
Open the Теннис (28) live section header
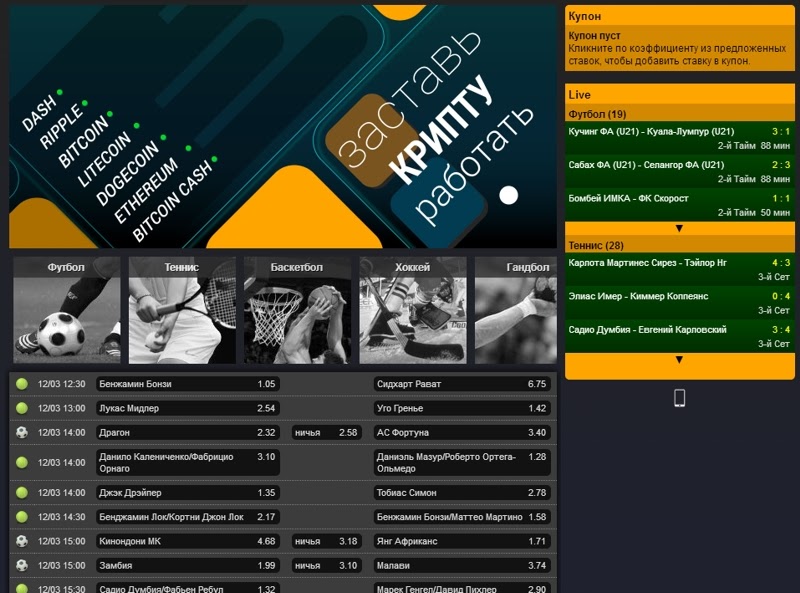click(679, 245)
